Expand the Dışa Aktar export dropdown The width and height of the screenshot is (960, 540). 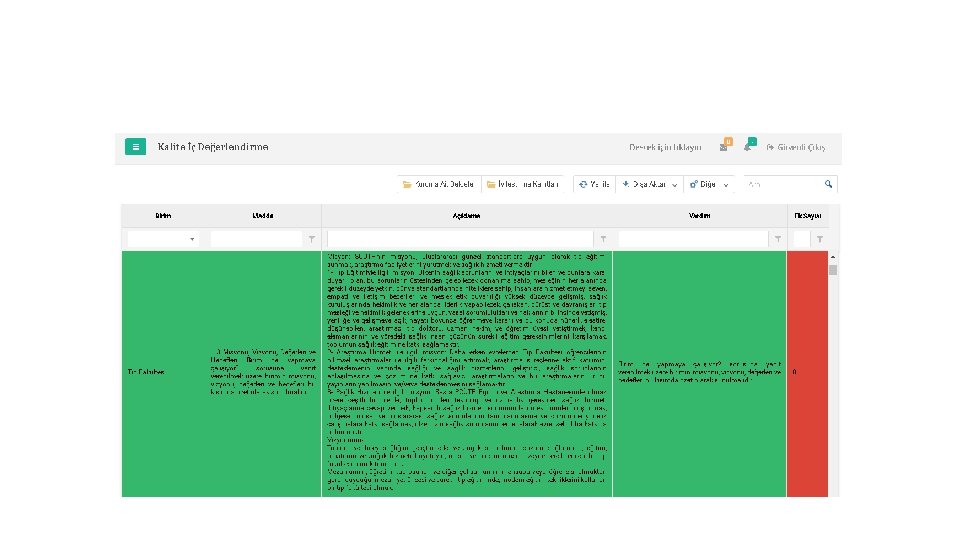click(x=650, y=184)
